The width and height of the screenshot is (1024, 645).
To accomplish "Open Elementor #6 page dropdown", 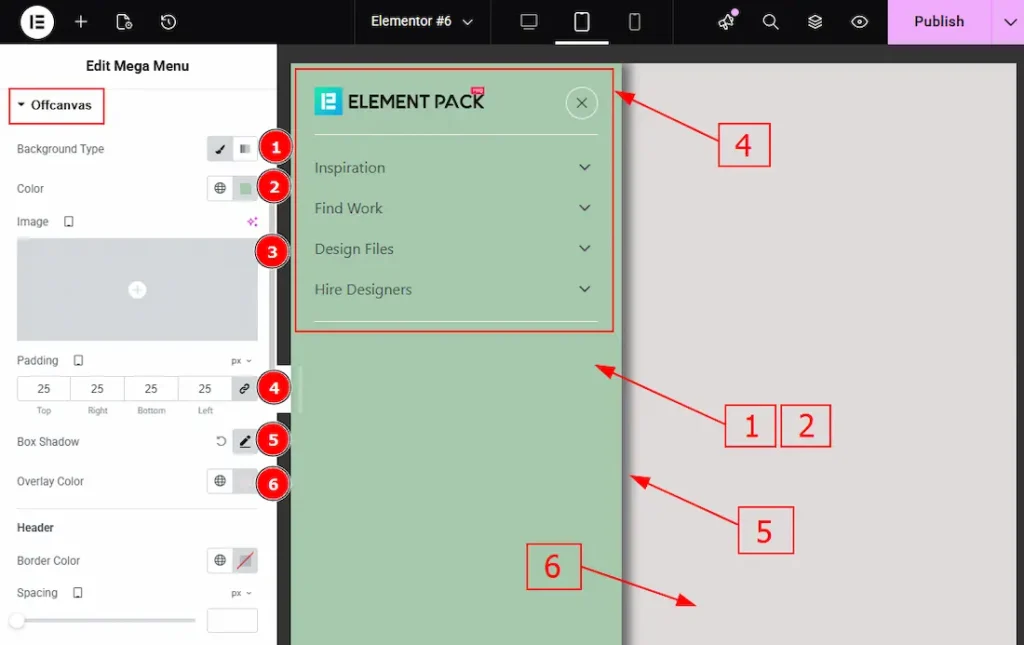I will [421, 22].
